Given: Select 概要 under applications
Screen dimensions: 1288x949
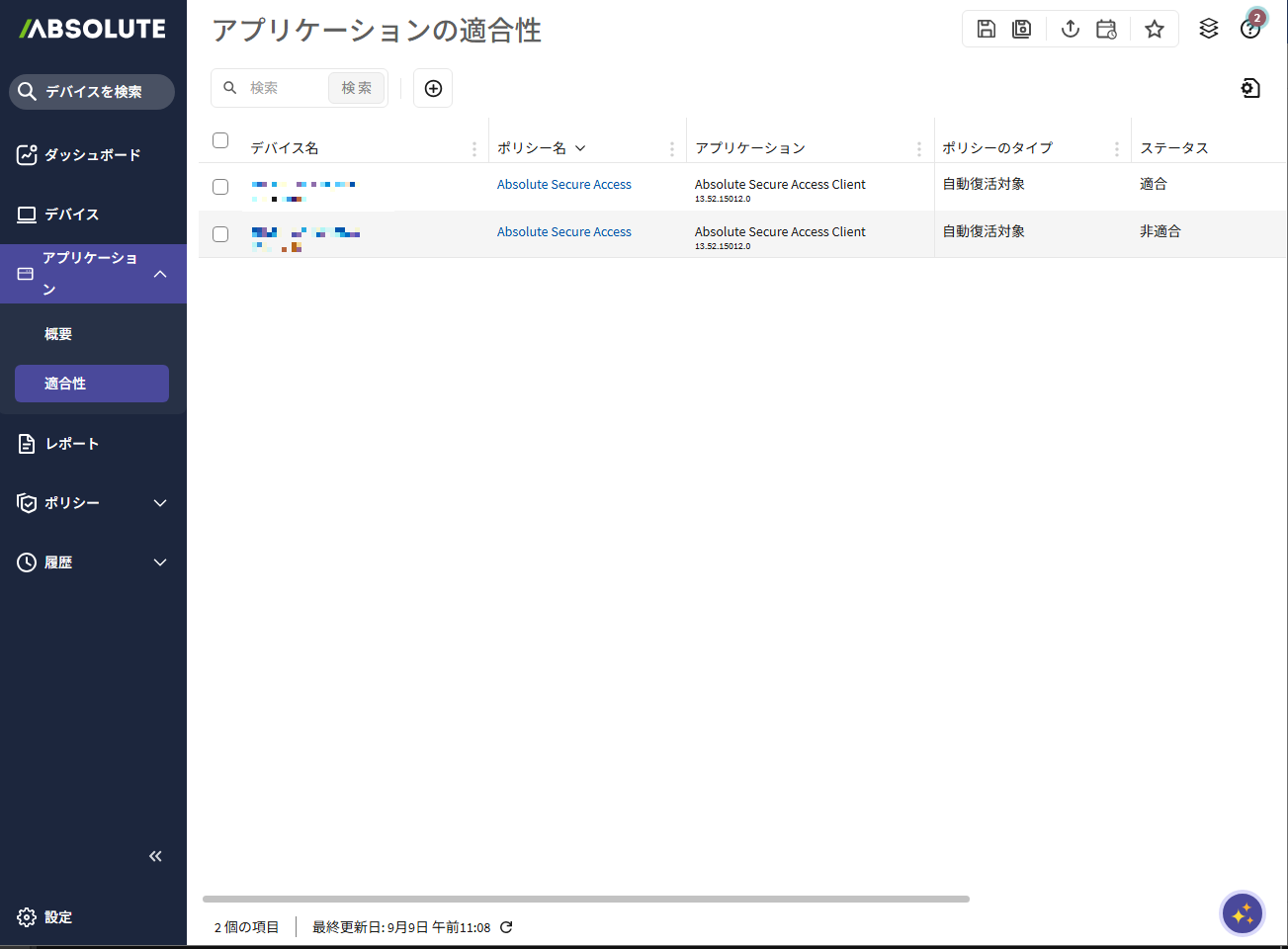Looking at the screenshot, I should [58, 334].
